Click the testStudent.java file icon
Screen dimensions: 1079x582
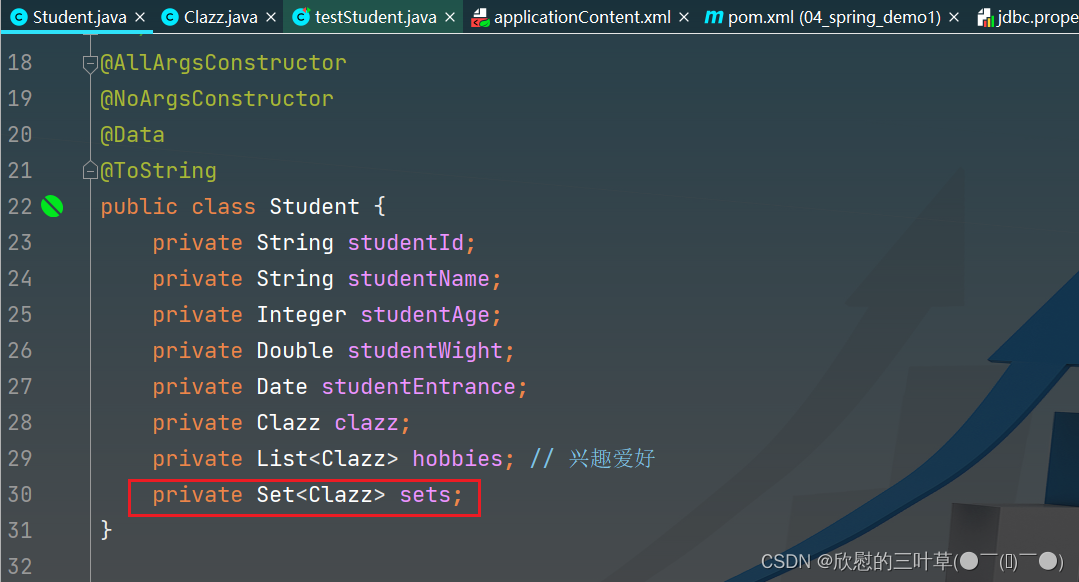pos(300,17)
